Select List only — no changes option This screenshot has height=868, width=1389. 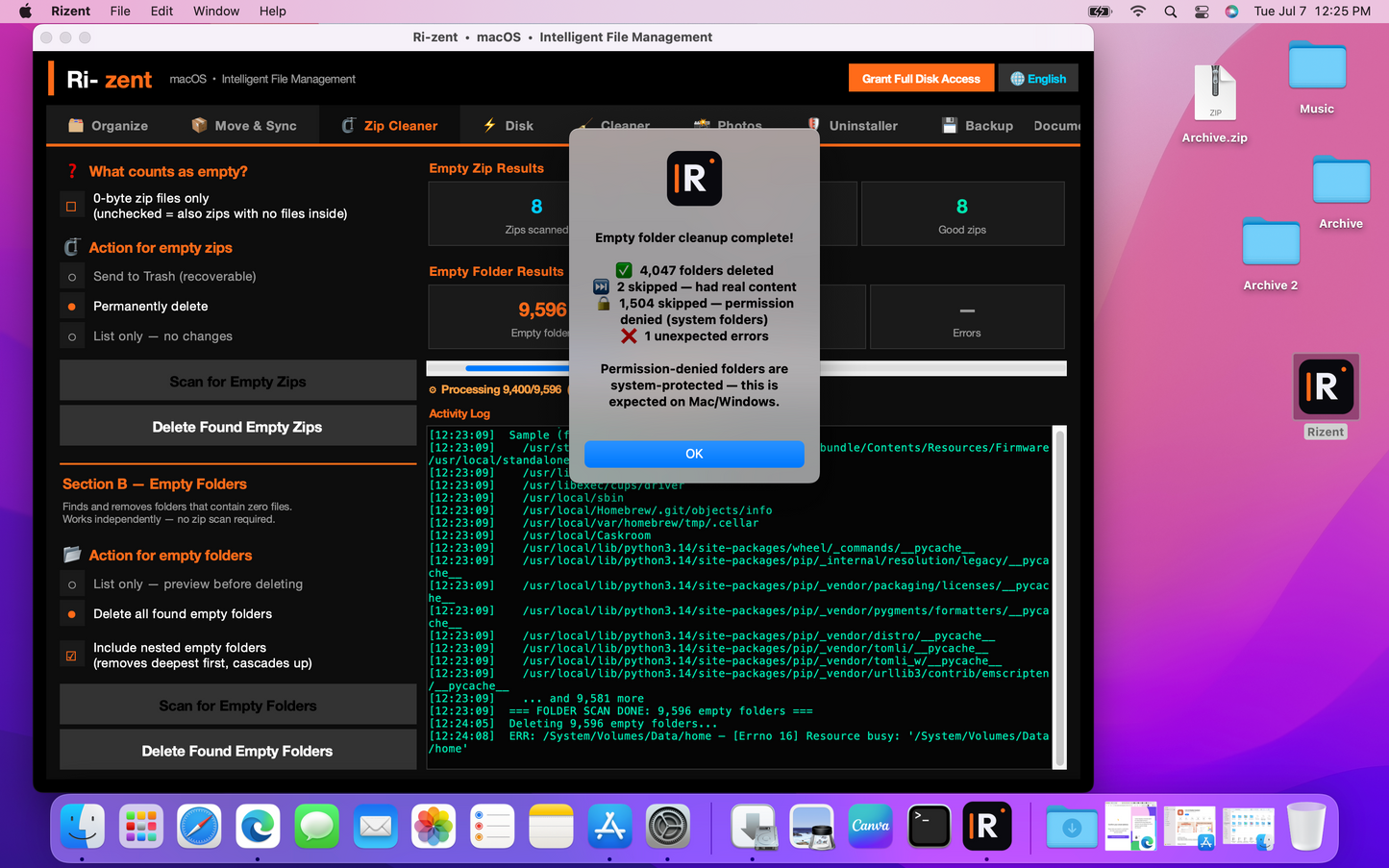coord(72,336)
